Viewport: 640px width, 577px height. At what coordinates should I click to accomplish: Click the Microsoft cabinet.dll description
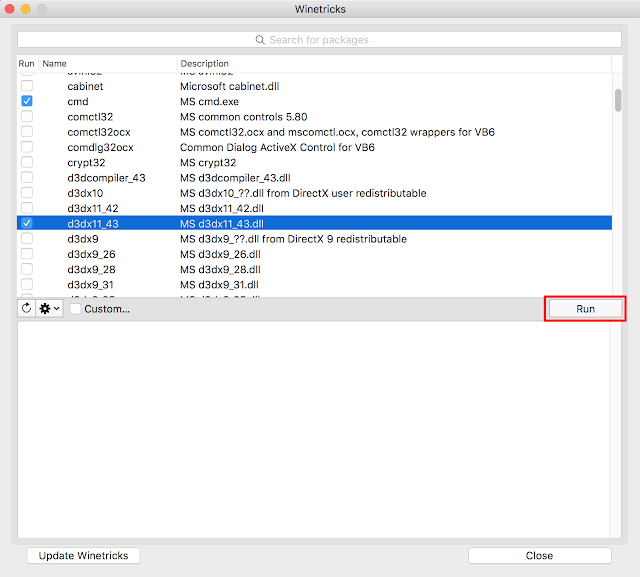(230, 87)
